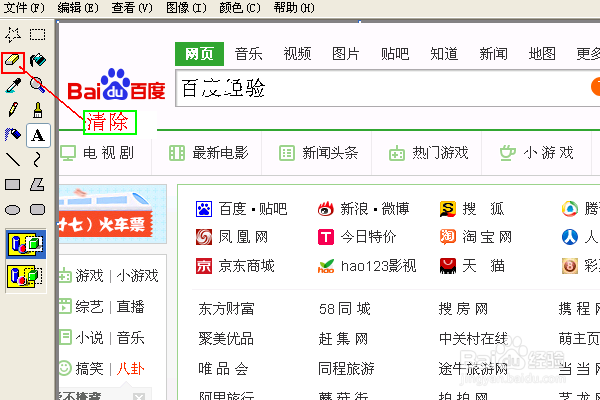Select the Magnifier tool
Viewport: 600px width, 400px height.
[38, 85]
